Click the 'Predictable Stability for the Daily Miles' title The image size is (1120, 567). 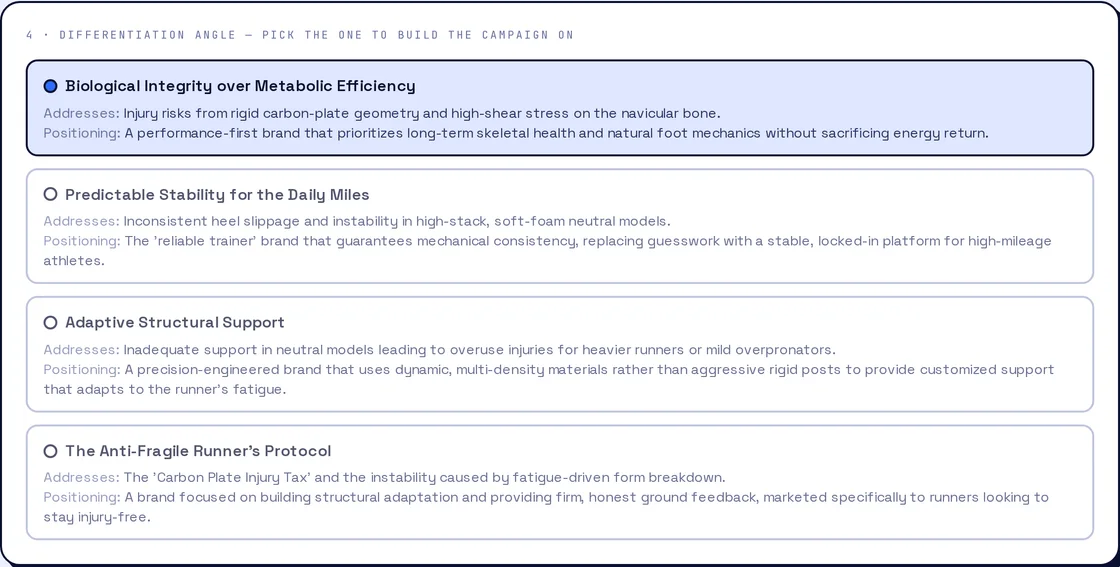point(217,194)
